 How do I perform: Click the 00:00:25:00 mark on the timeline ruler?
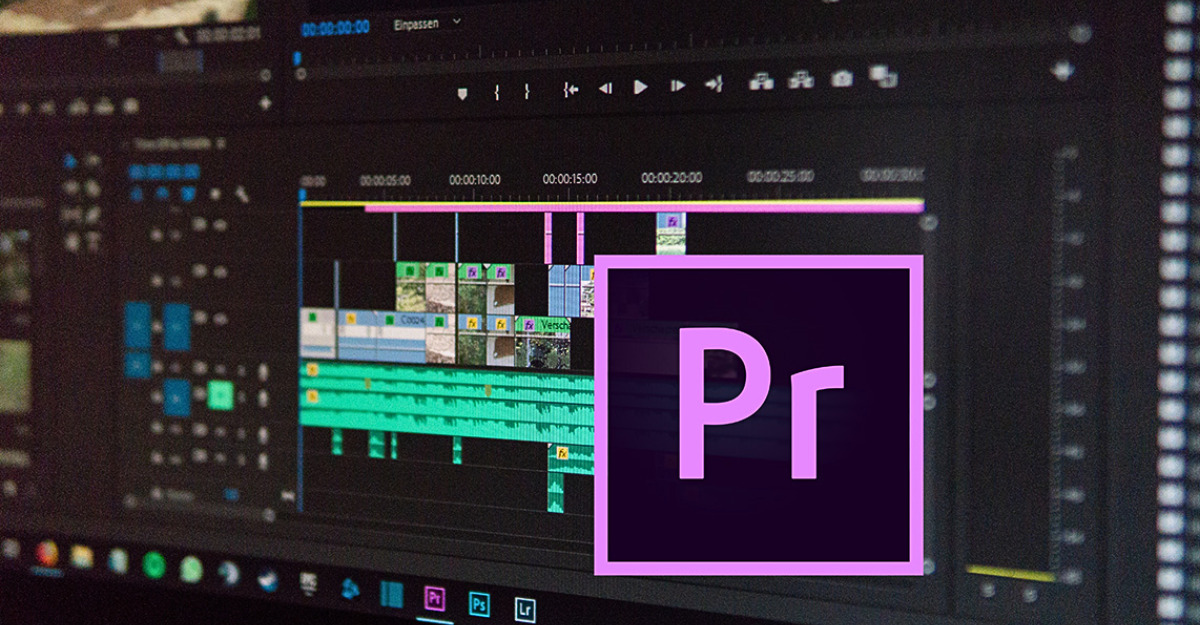pyautogui.click(x=779, y=176)
